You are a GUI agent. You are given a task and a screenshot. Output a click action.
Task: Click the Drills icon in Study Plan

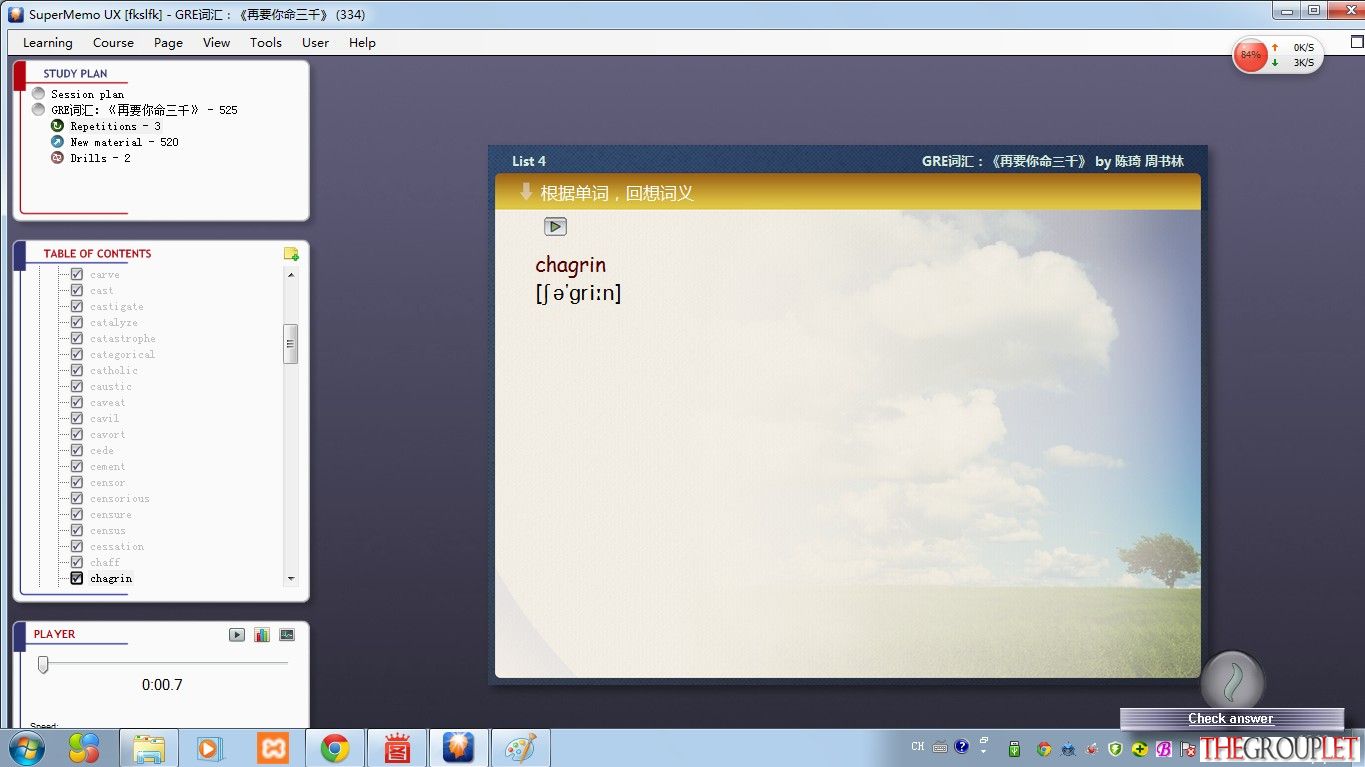click(58, 158)
